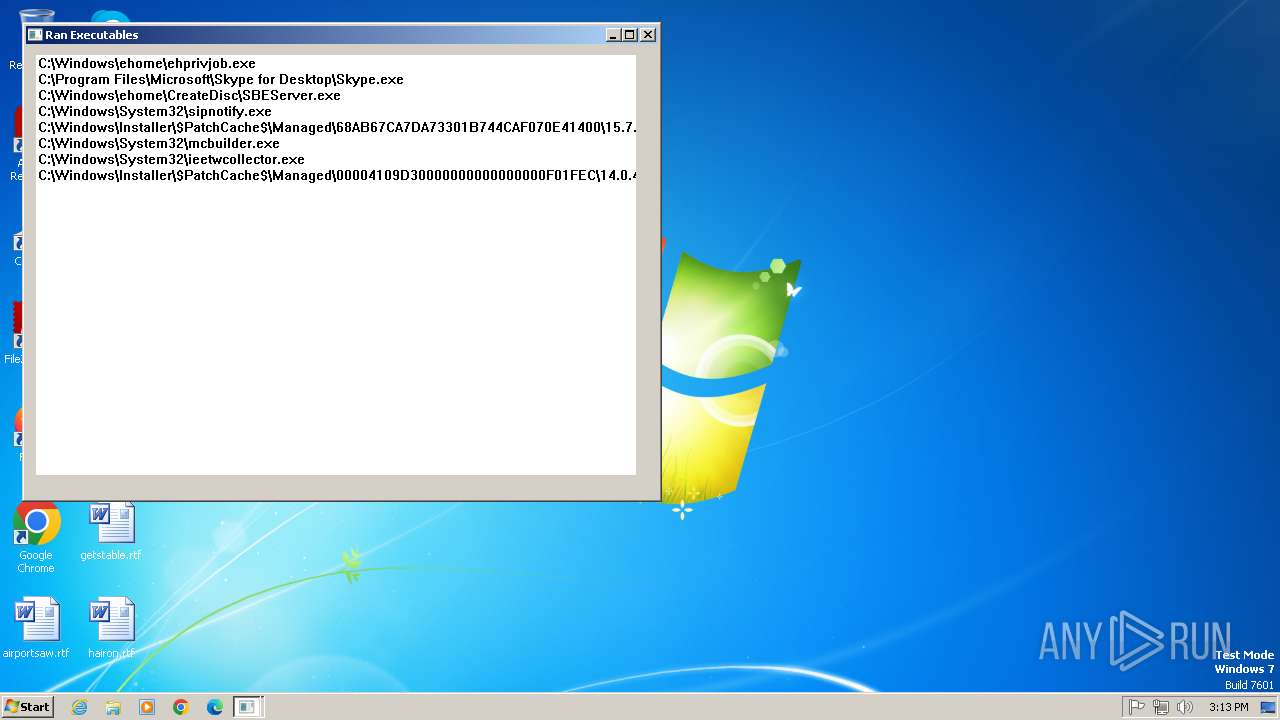Select the 68AB67CA7DA73301B744CAF070E41400 PatchCache line

337,127
